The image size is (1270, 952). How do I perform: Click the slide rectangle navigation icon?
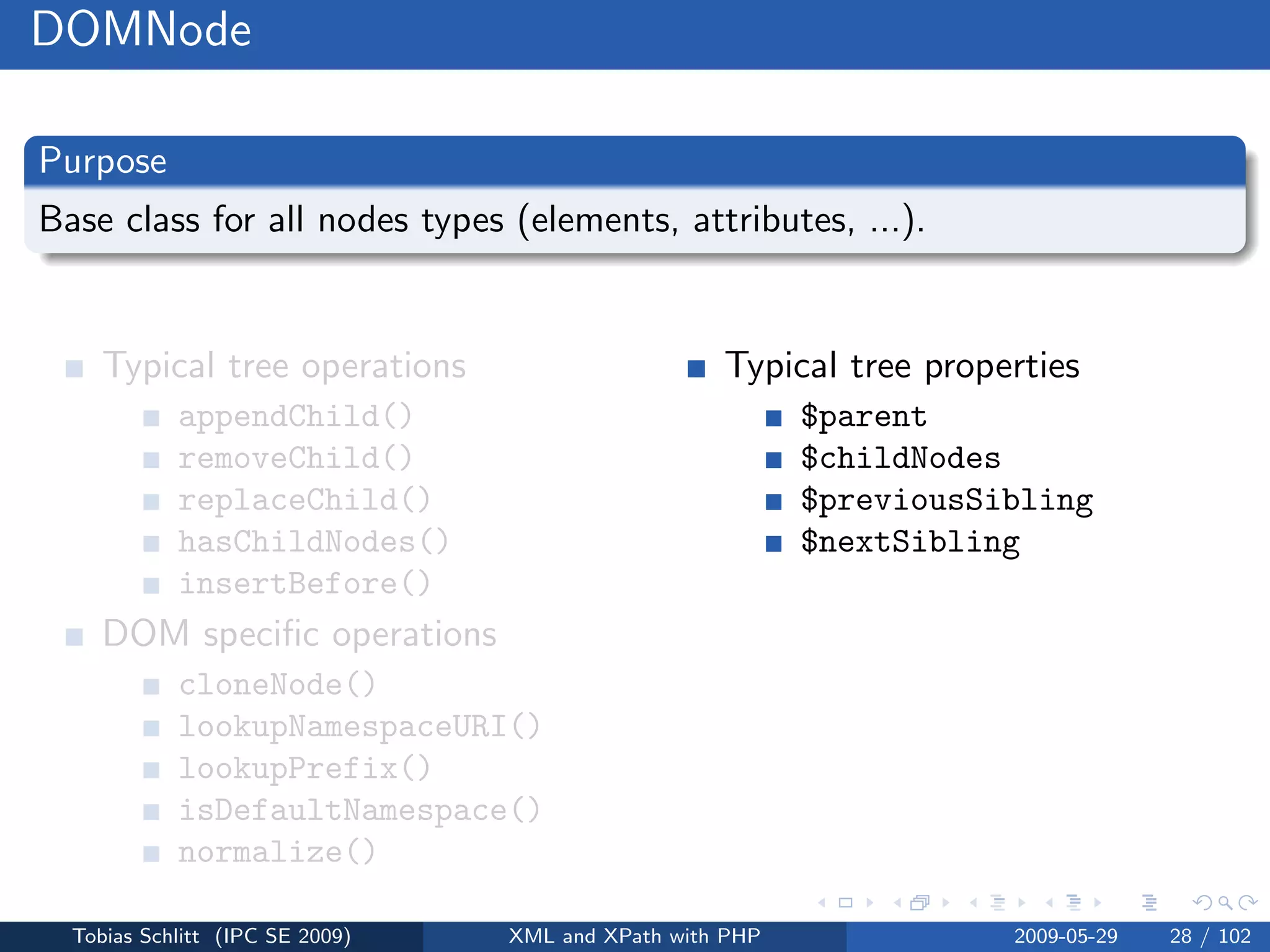(845, 903)
